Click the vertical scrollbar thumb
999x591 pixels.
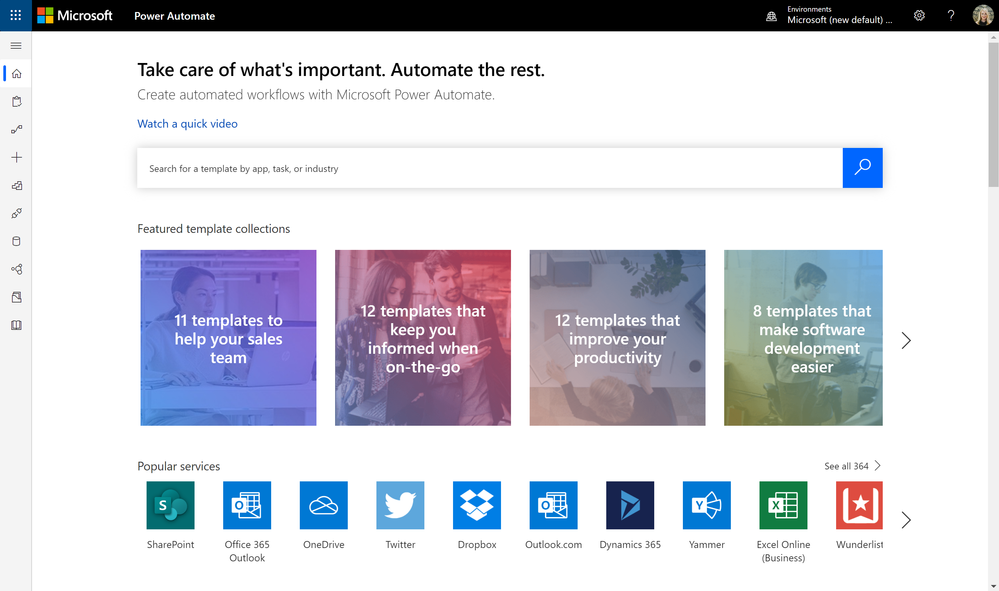[993, 115]
